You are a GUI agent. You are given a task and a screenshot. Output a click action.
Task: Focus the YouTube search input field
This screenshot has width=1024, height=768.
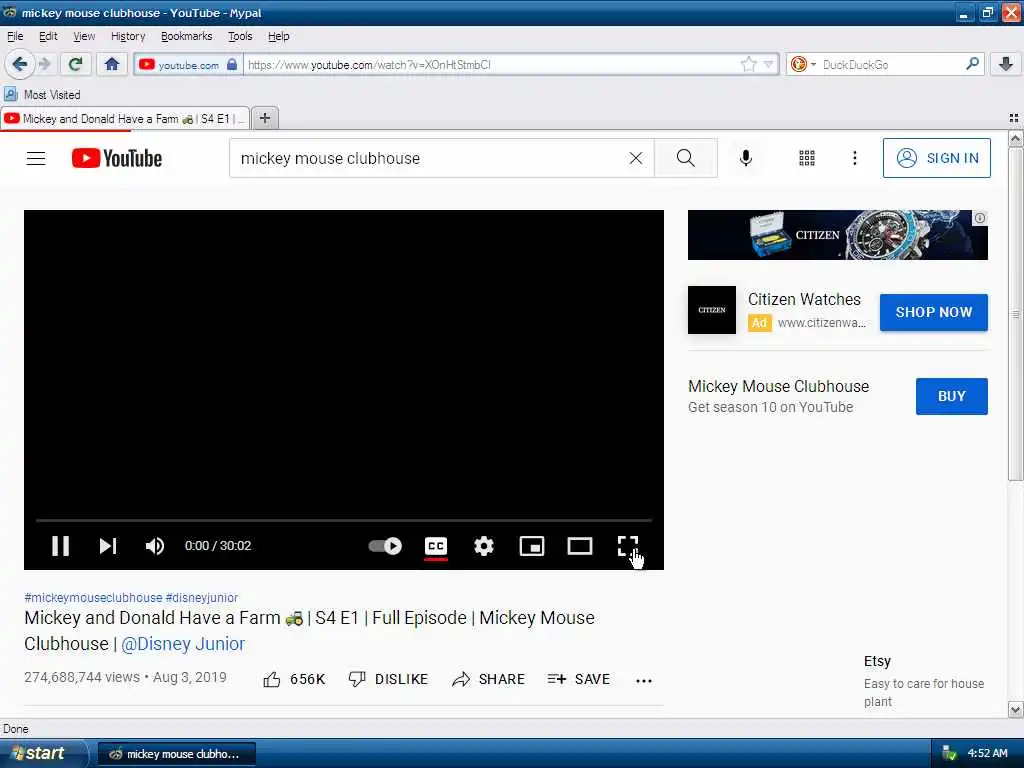pos(431,158)
